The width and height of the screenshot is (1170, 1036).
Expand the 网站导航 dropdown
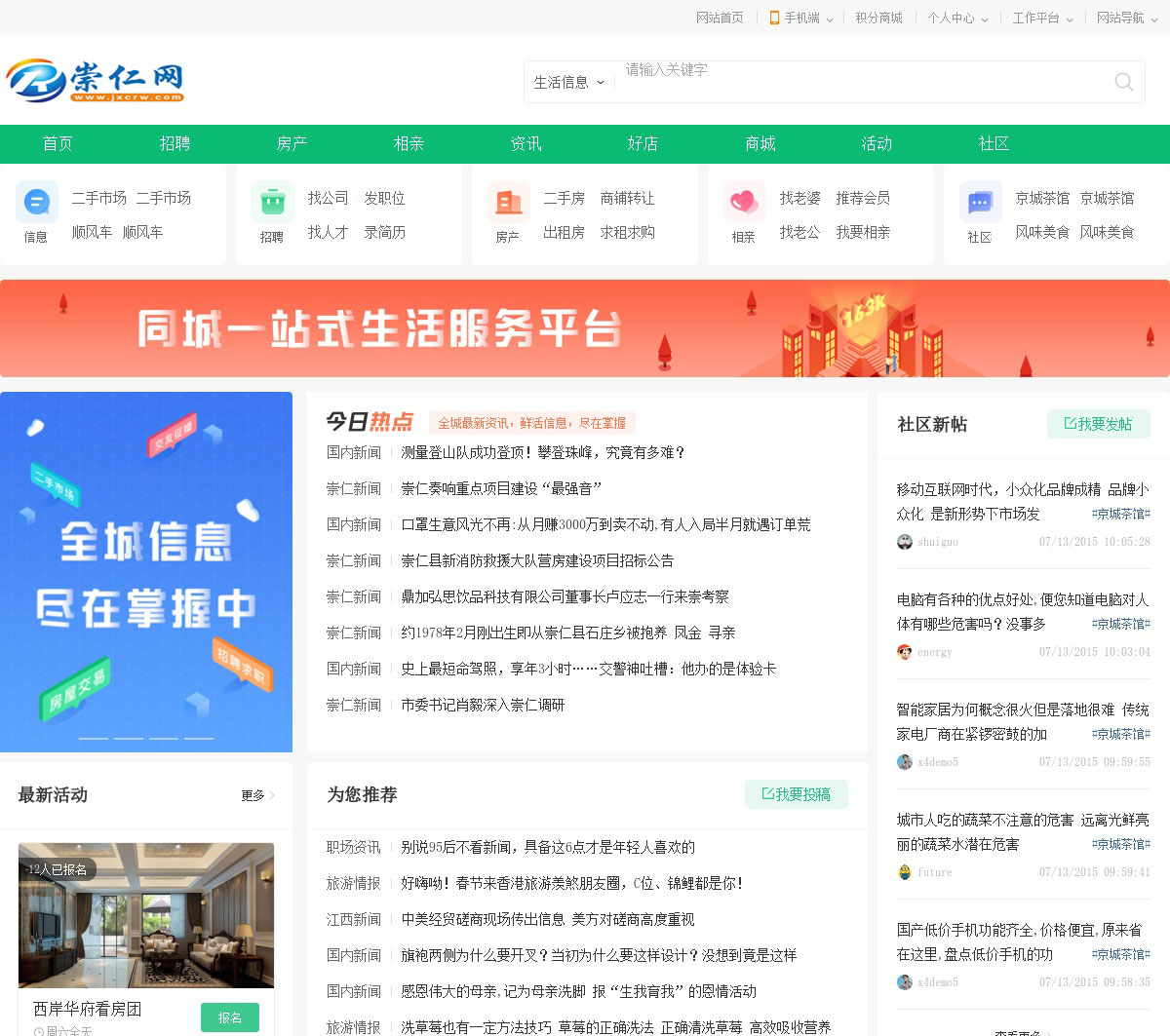tap(1126, 18)
